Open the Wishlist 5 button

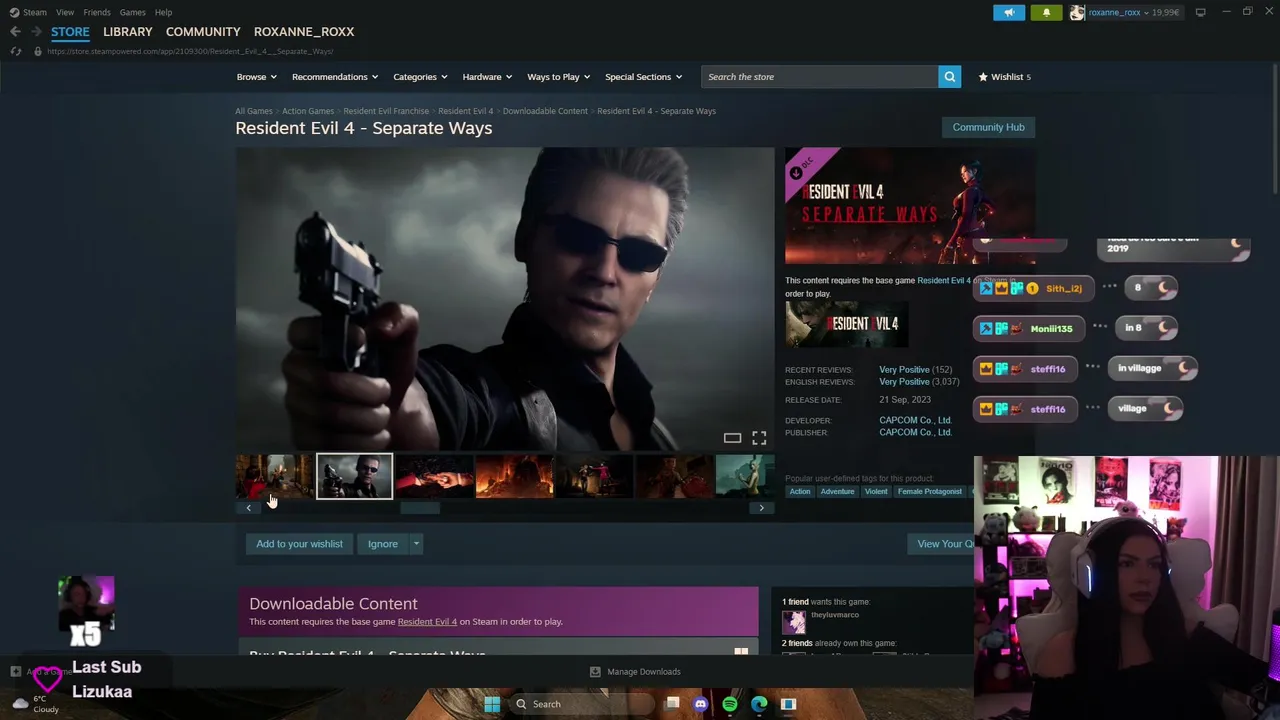[x=1005, y=77]
